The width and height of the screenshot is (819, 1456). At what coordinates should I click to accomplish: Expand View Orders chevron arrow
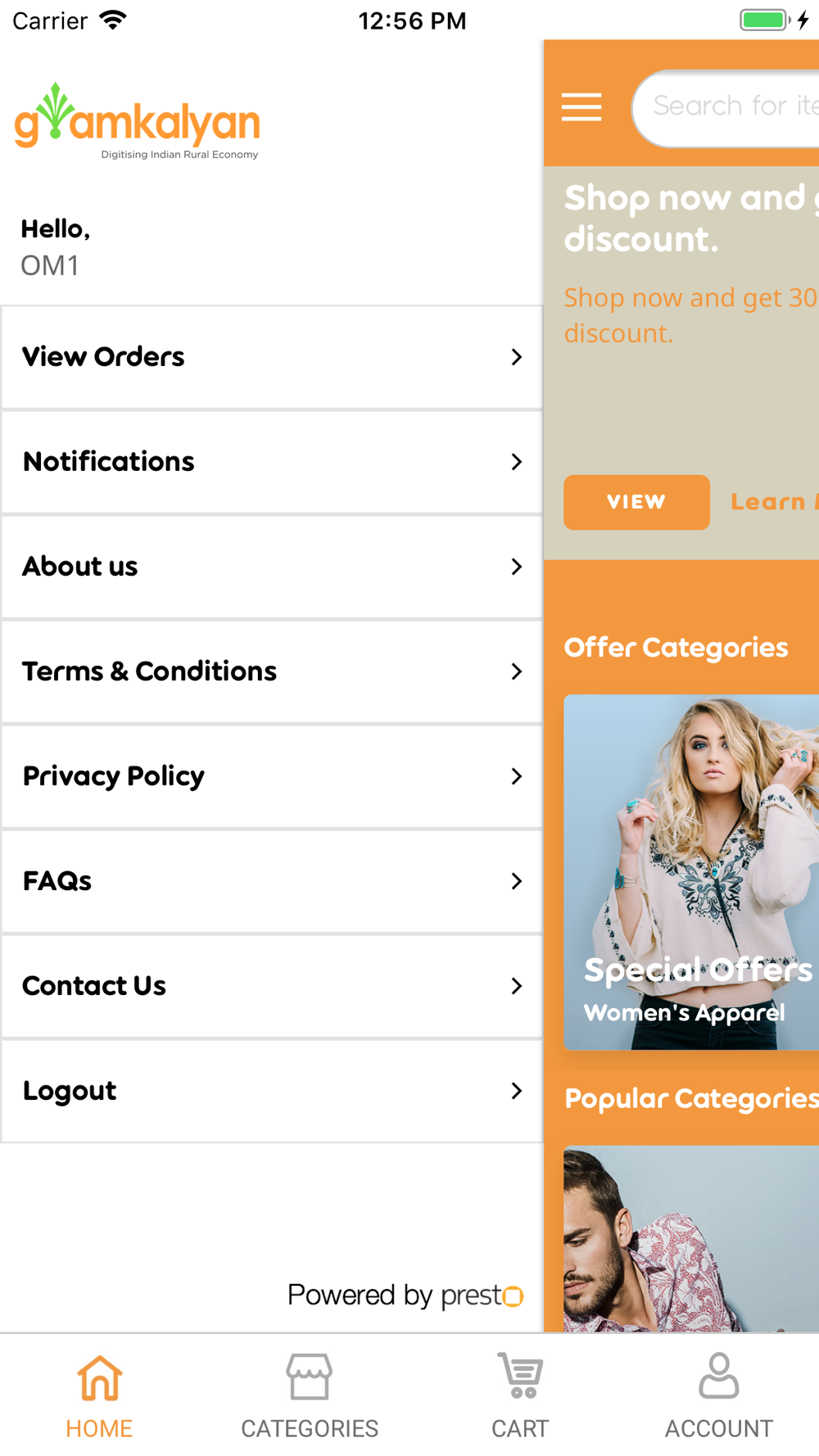pos(516,357)
